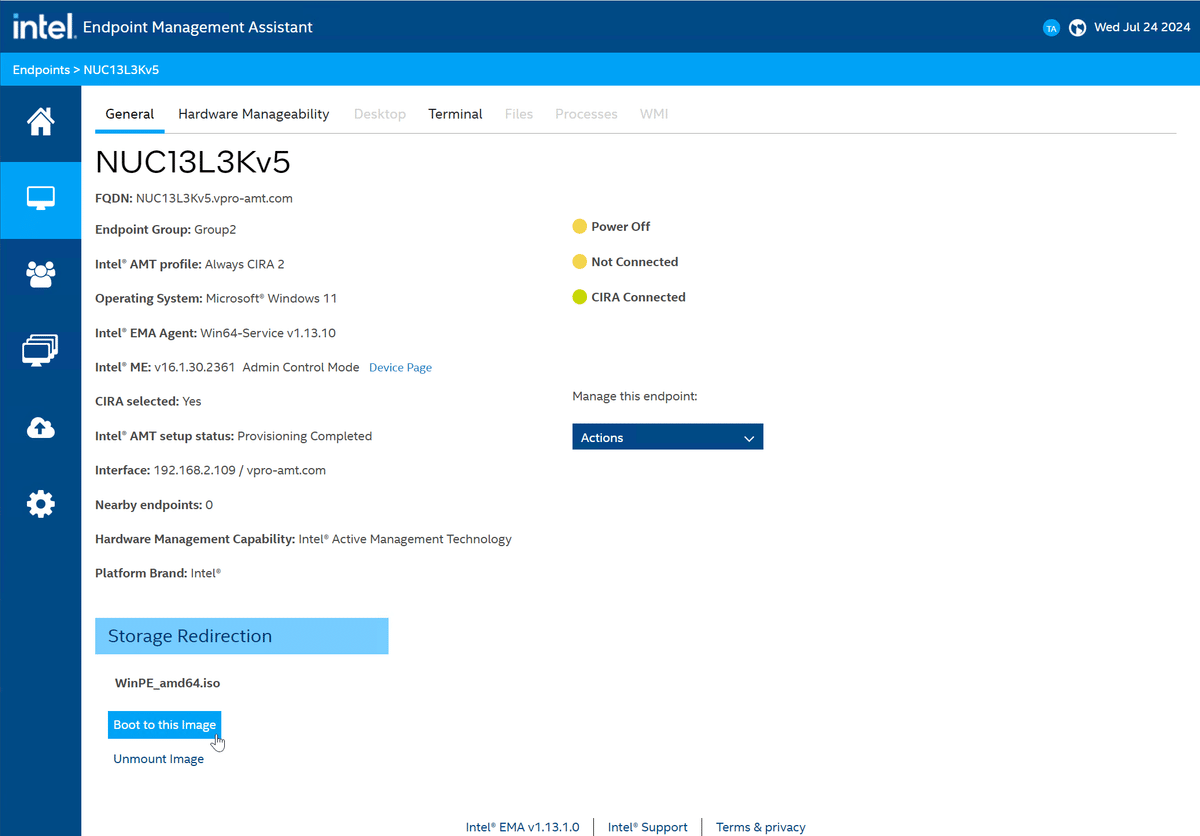Image resolution: width=1200 pixels, height=836 pixels.
Task: Click the 192.168.2.109 interface text
Action: coord(195,470)
